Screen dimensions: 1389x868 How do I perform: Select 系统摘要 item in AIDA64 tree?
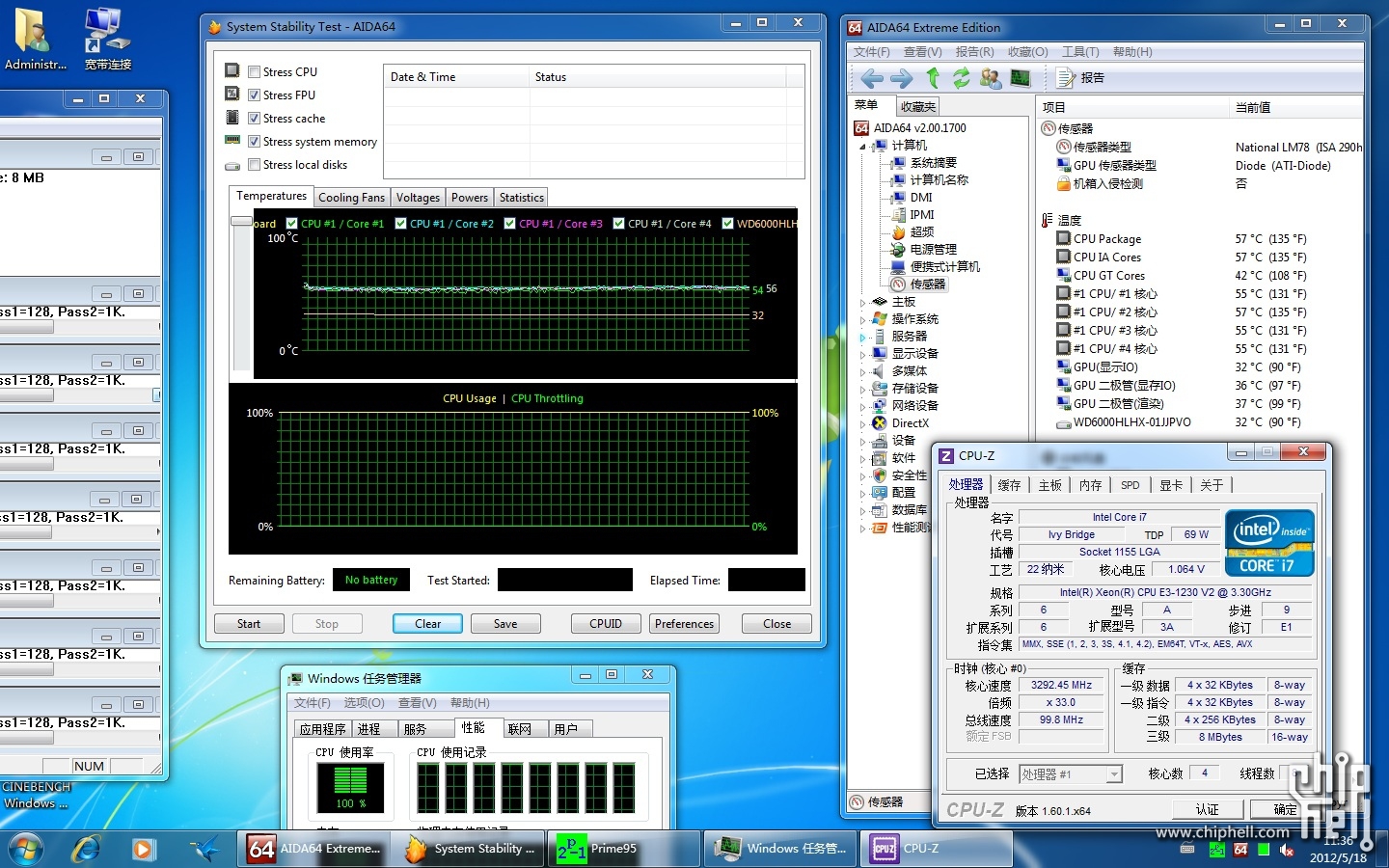coord(923,163)
